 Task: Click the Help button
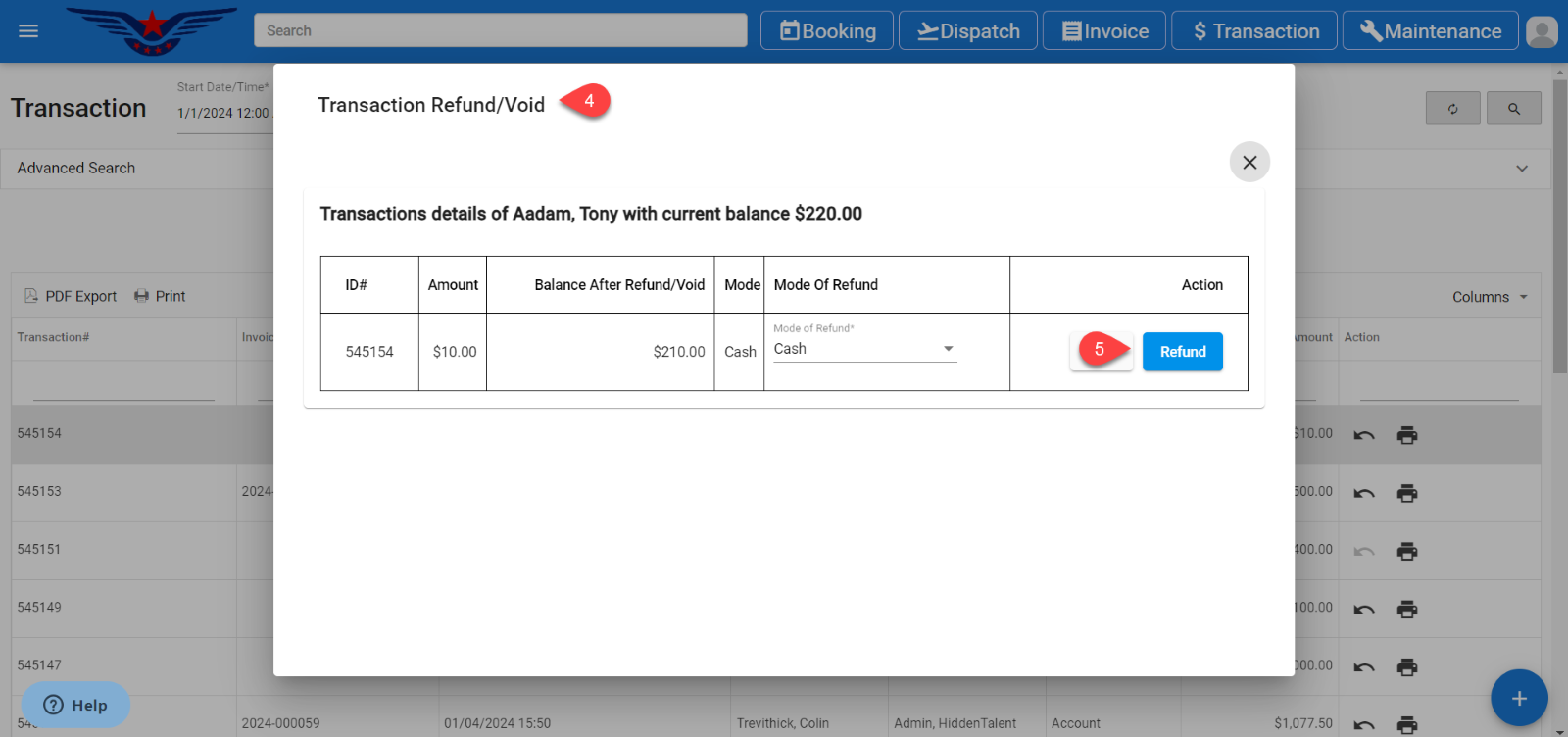(75, 705)
